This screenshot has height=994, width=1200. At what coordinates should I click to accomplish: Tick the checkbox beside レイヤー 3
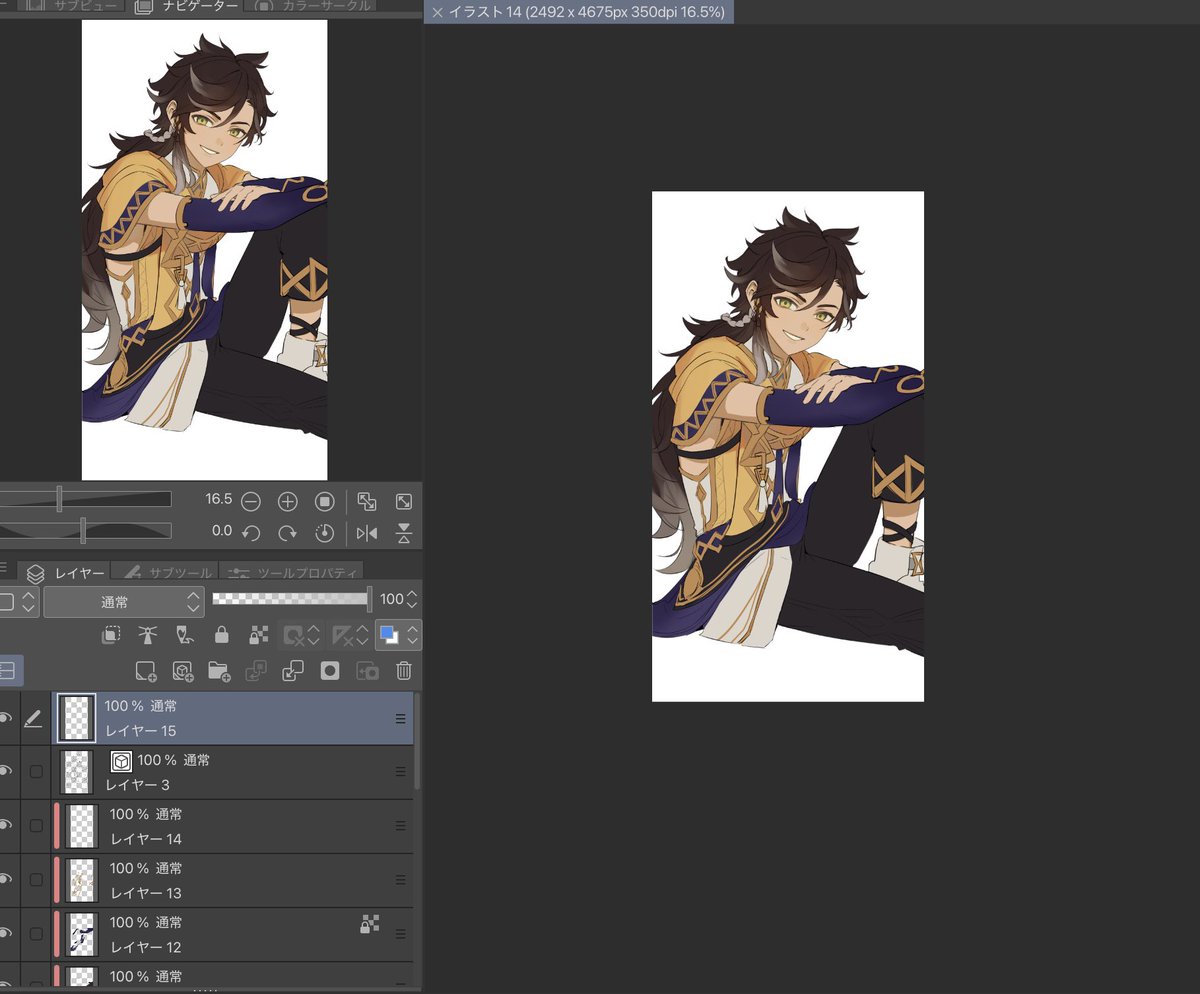[36, 771]
